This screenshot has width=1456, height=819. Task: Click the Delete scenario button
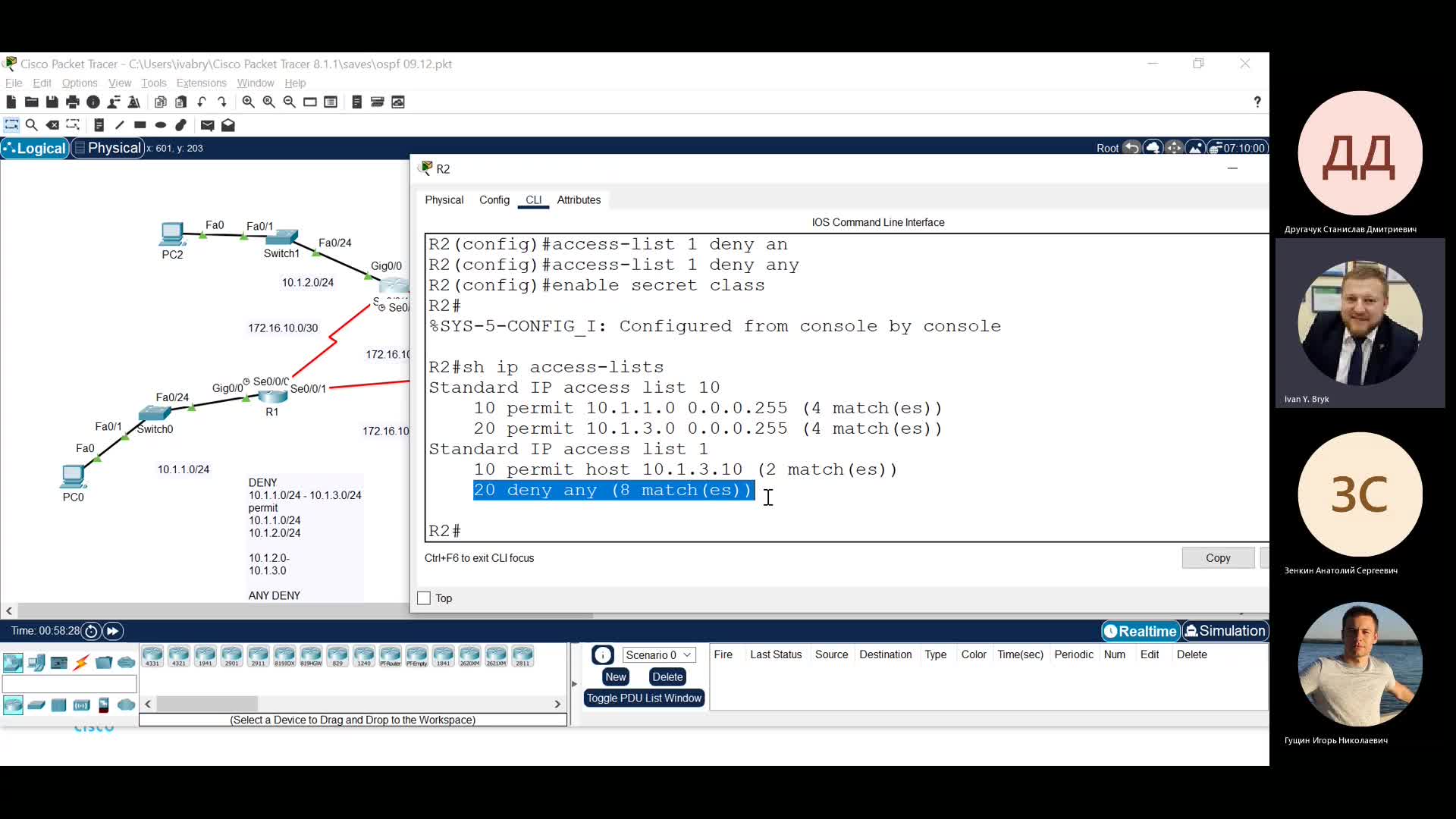(667, 677)
